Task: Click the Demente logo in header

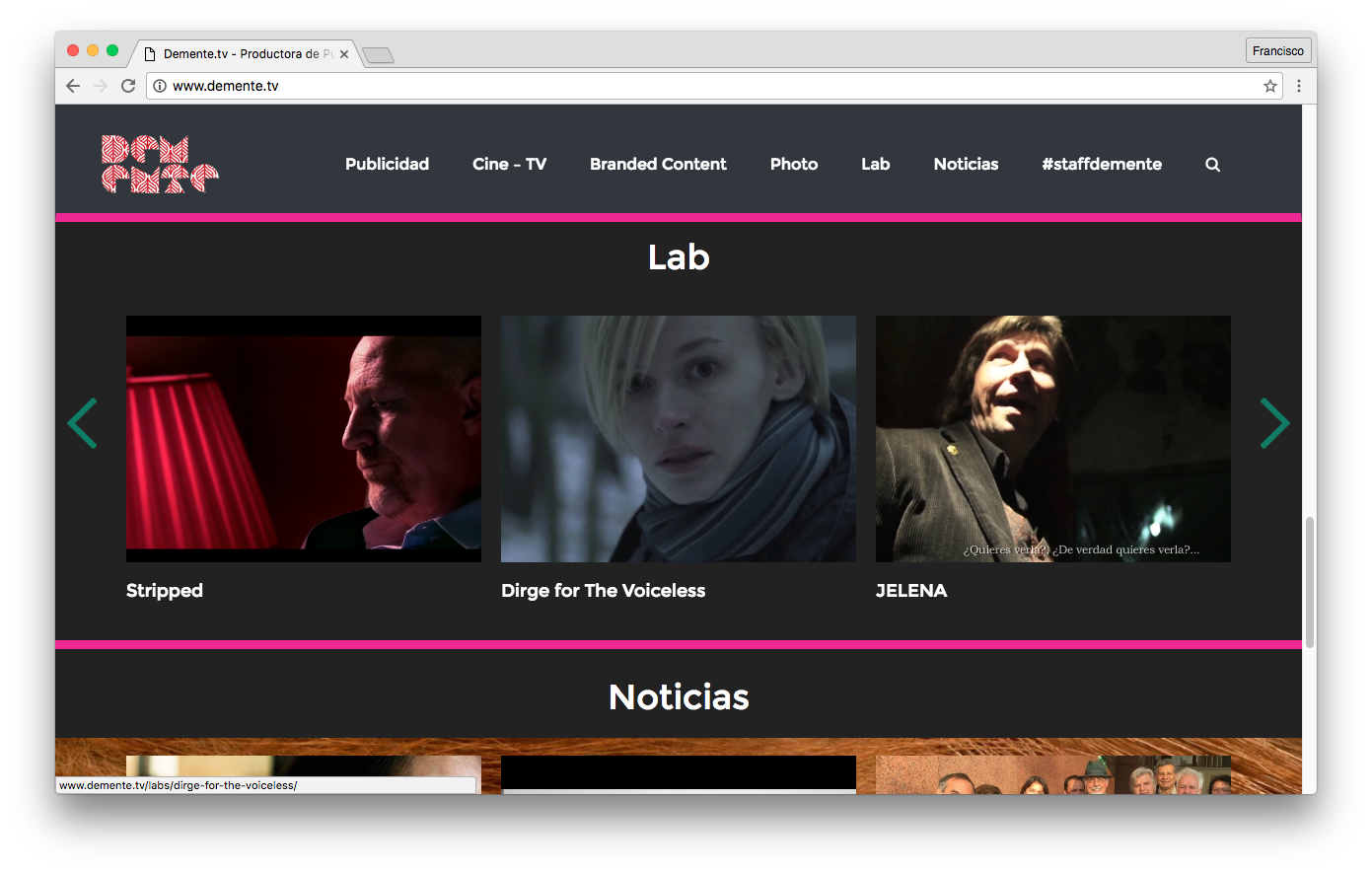Action: (x=160, y=164)
